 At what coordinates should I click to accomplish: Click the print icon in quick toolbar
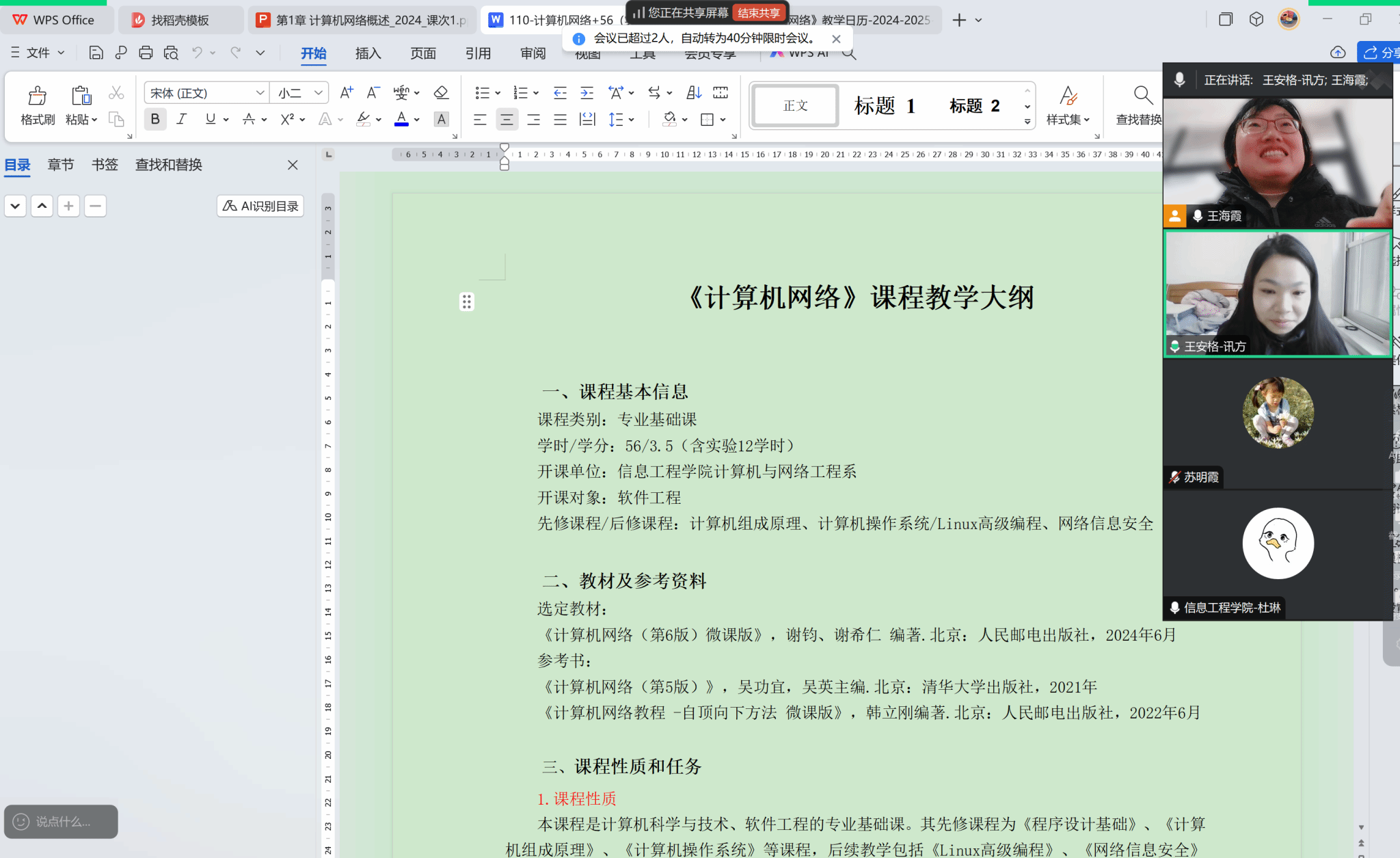click(x=146, y=53)
